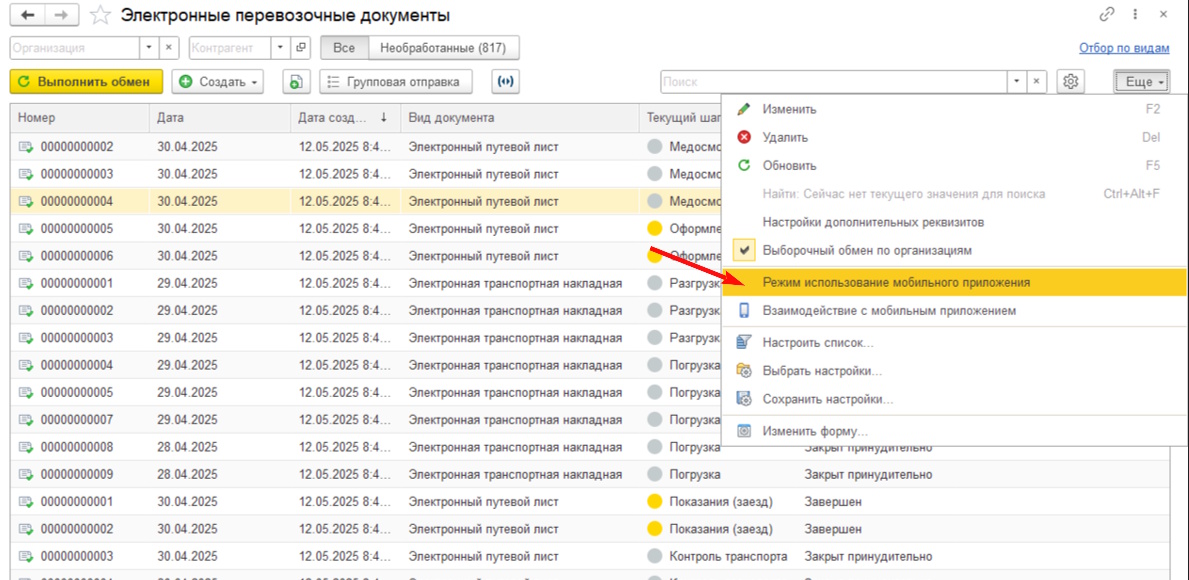
Task: Close the form with window X button
Action: 1163,14
